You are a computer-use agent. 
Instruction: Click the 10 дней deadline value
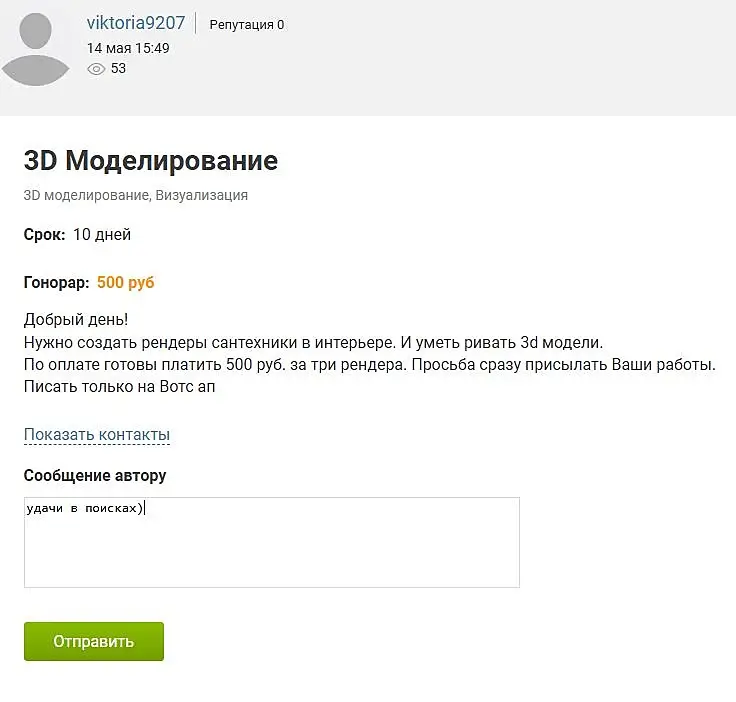102,235
